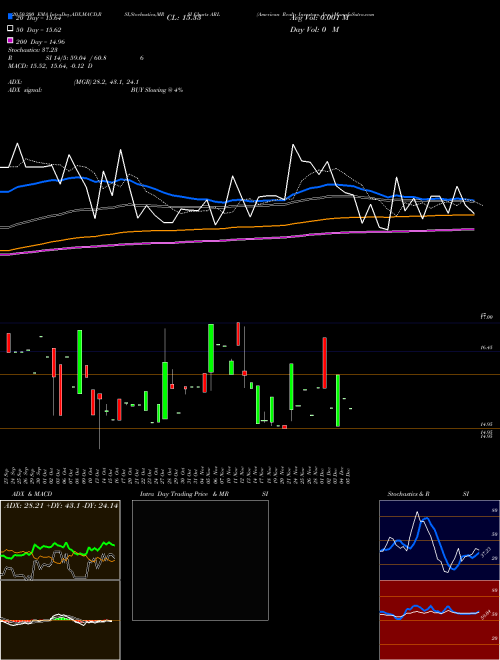Select the '50 Day = 15.62' label
Image resolution: width=500 pixels, height=660 pixels.
click(x=39, y=30)
